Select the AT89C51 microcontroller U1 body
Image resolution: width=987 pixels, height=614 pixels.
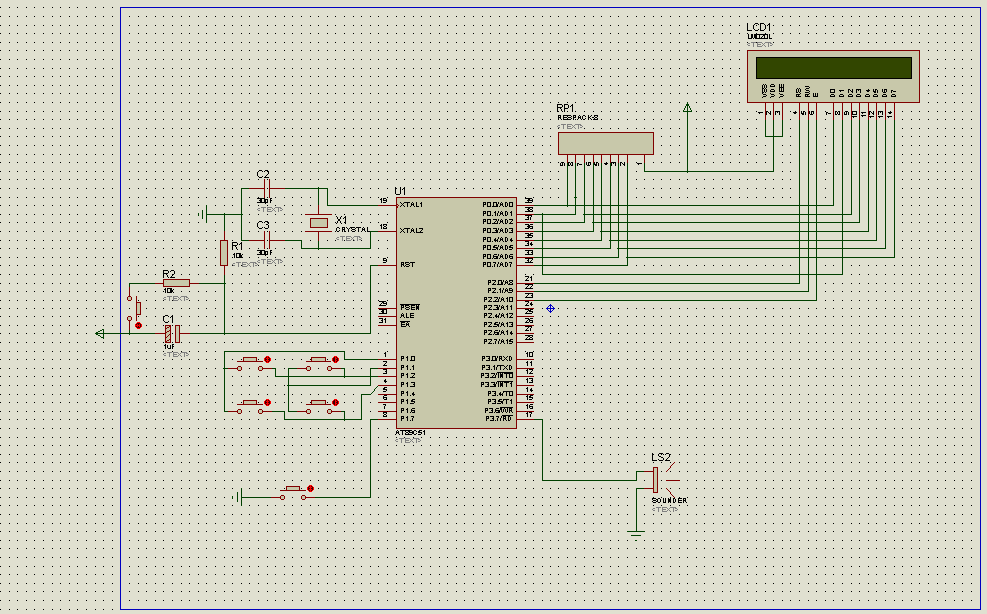(456, 312)
